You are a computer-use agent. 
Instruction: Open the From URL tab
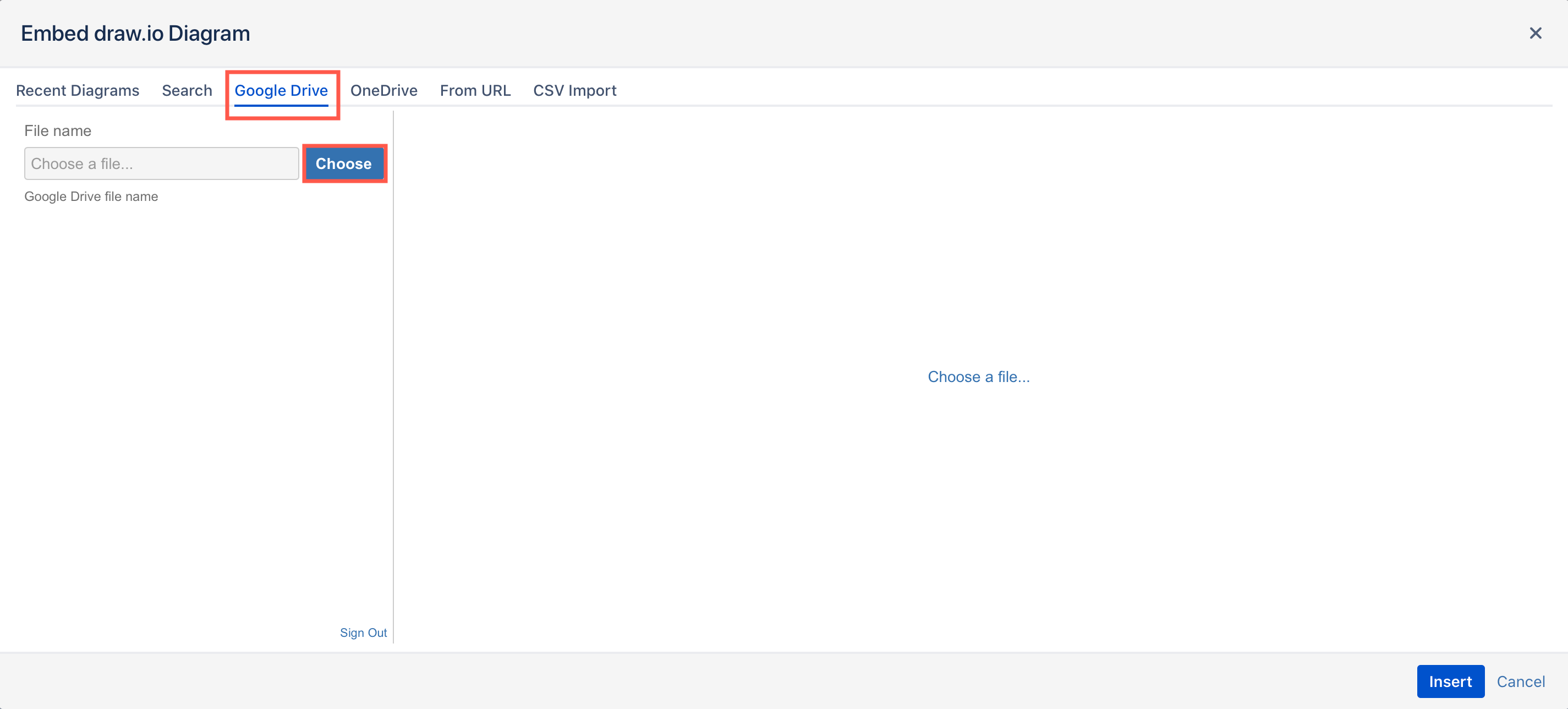coord(475,90)
